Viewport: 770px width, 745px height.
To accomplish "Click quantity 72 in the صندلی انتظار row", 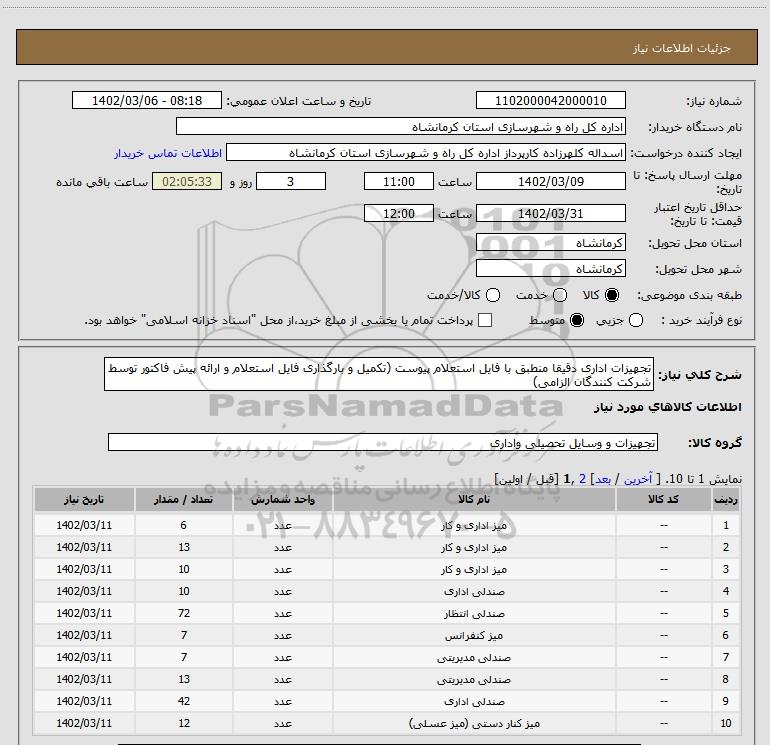I will coord(184,613).
